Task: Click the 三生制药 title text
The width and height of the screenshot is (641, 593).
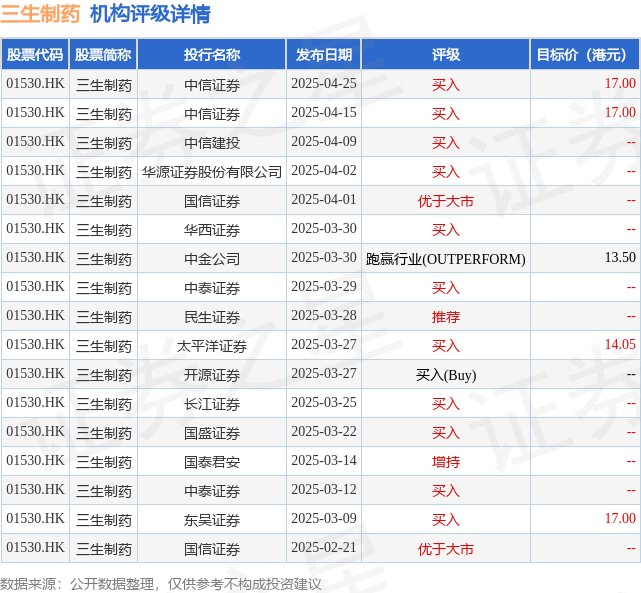Action: [40, 14]
